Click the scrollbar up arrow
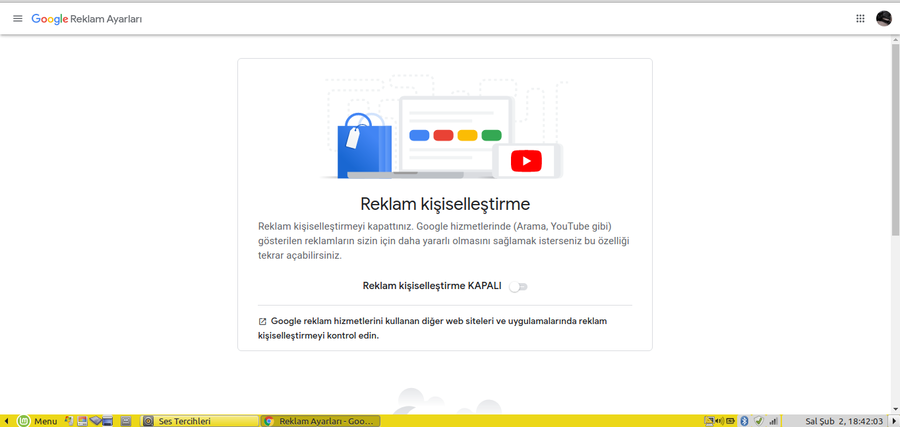Viewport: 900px width, 427px height. (x=895, y=38)
